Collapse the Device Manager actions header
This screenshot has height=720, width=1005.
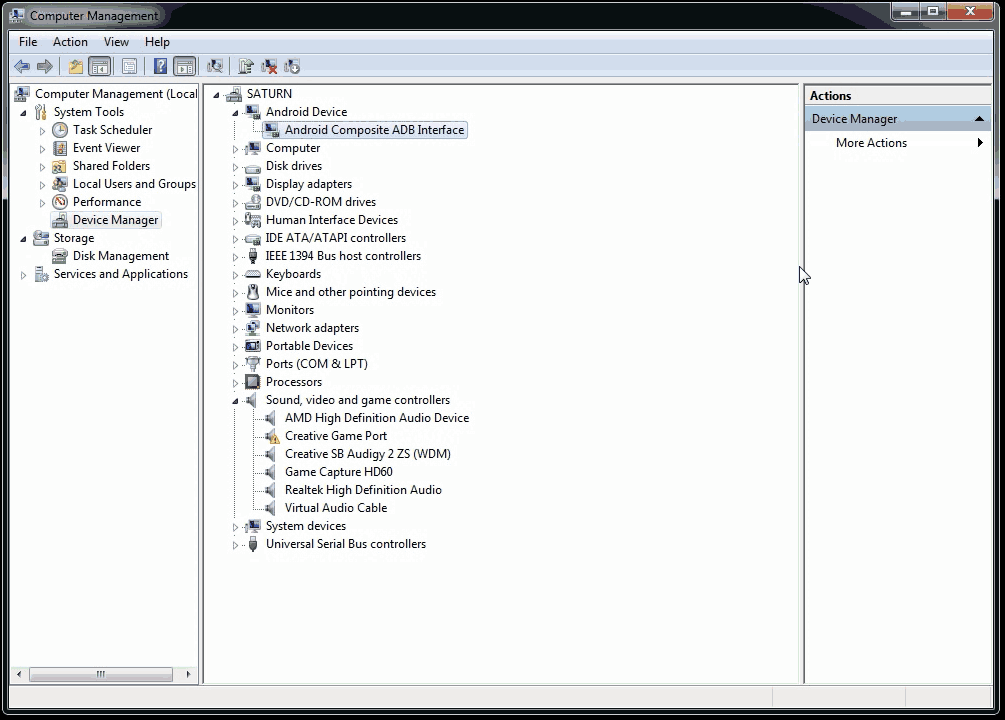click(979, 119)
